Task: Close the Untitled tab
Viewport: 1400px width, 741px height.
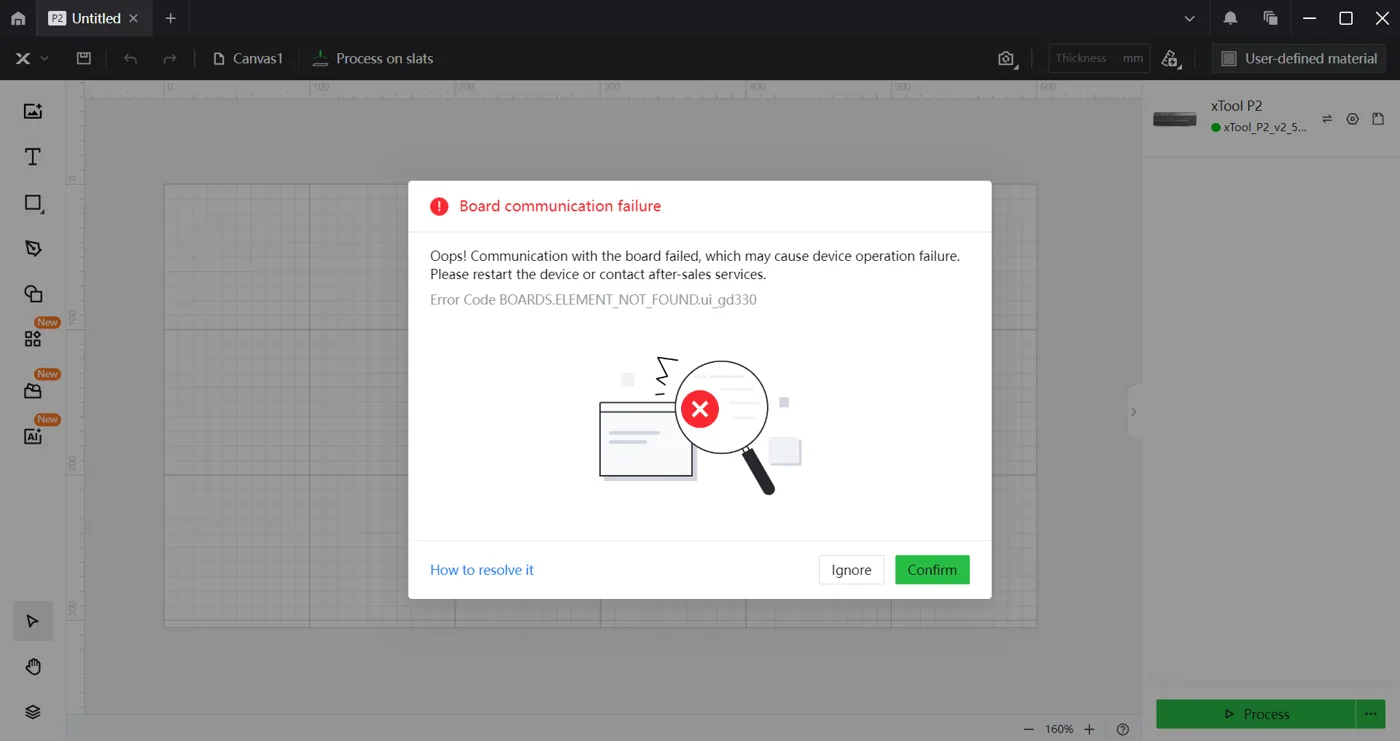Action: point(134,18)
